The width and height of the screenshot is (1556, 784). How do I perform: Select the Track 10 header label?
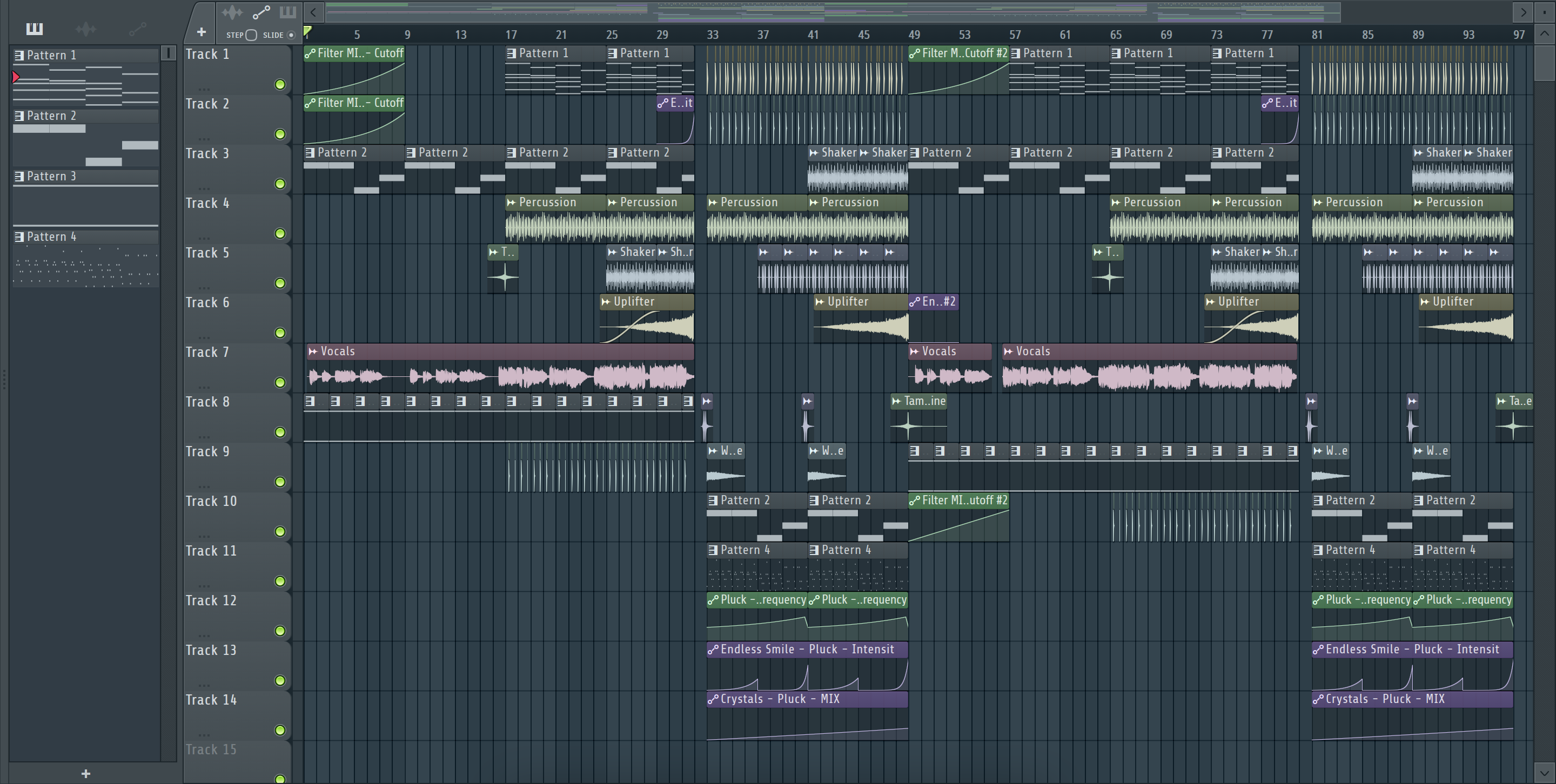coord(211,501)
